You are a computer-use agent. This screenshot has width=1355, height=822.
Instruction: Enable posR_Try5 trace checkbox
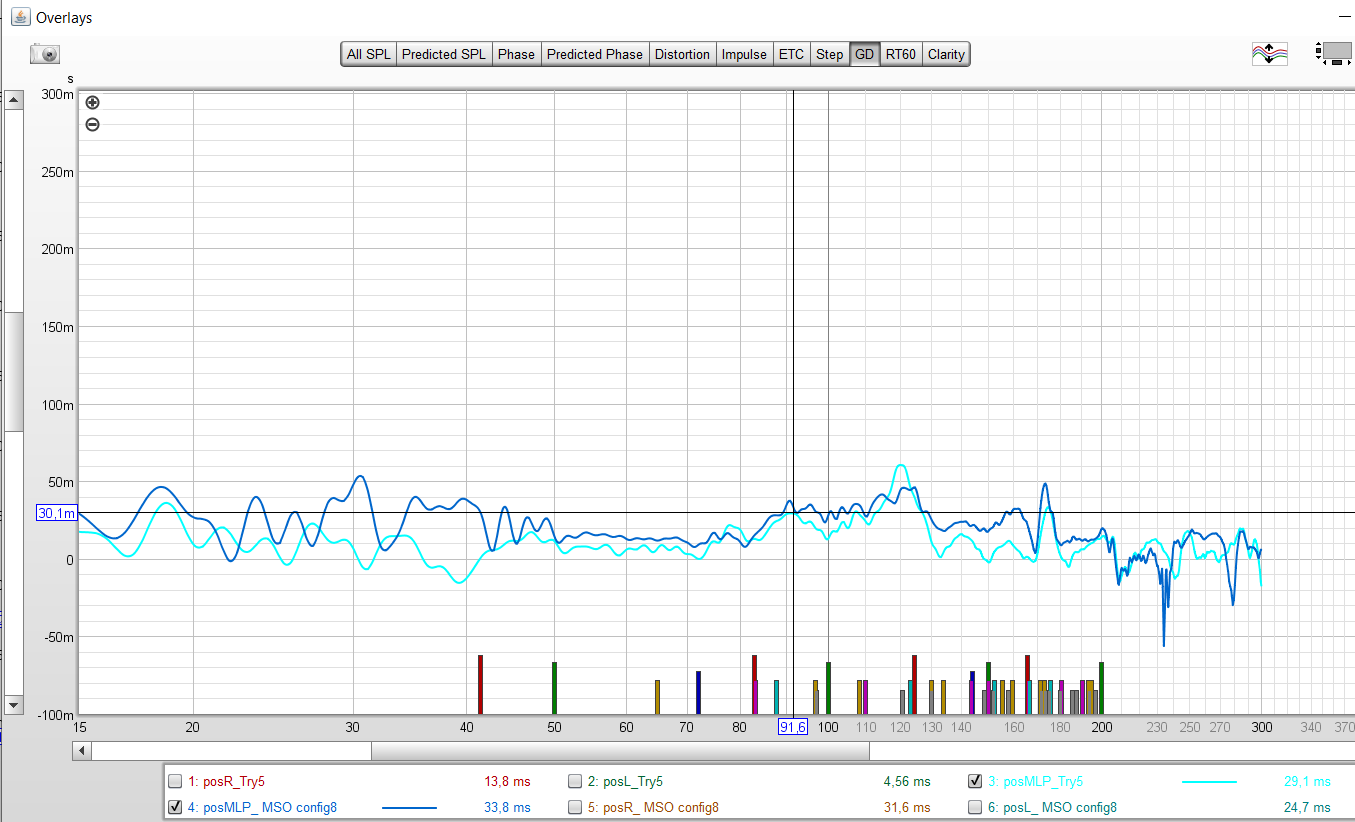175,782
